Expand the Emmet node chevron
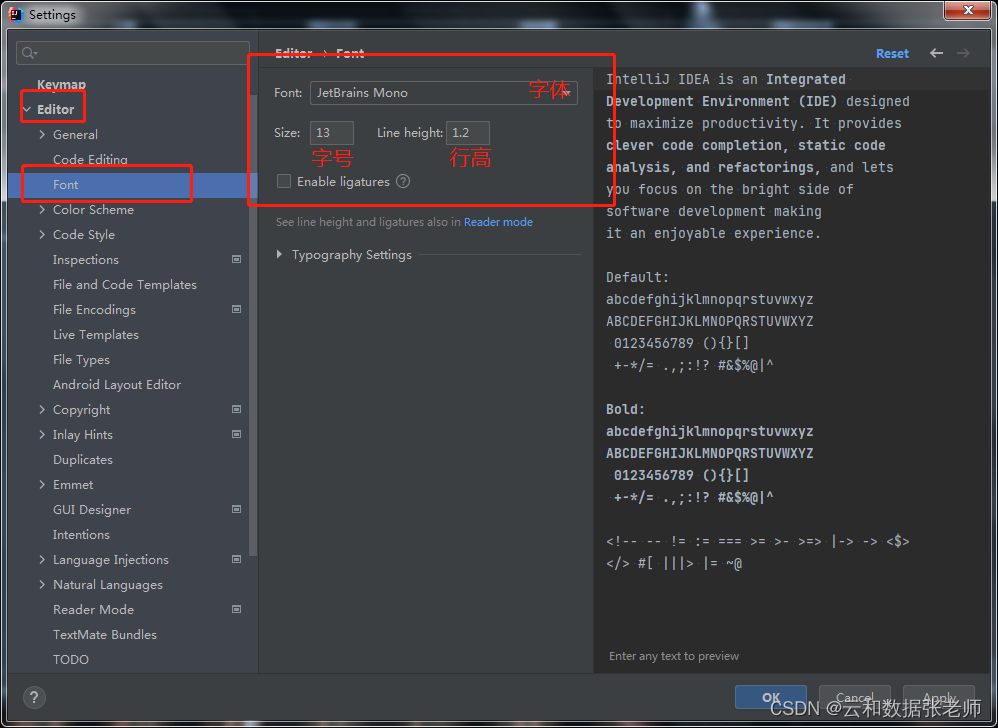Viewport: 998px width, 728px height. pyautogui.click(x=42, y=484)
